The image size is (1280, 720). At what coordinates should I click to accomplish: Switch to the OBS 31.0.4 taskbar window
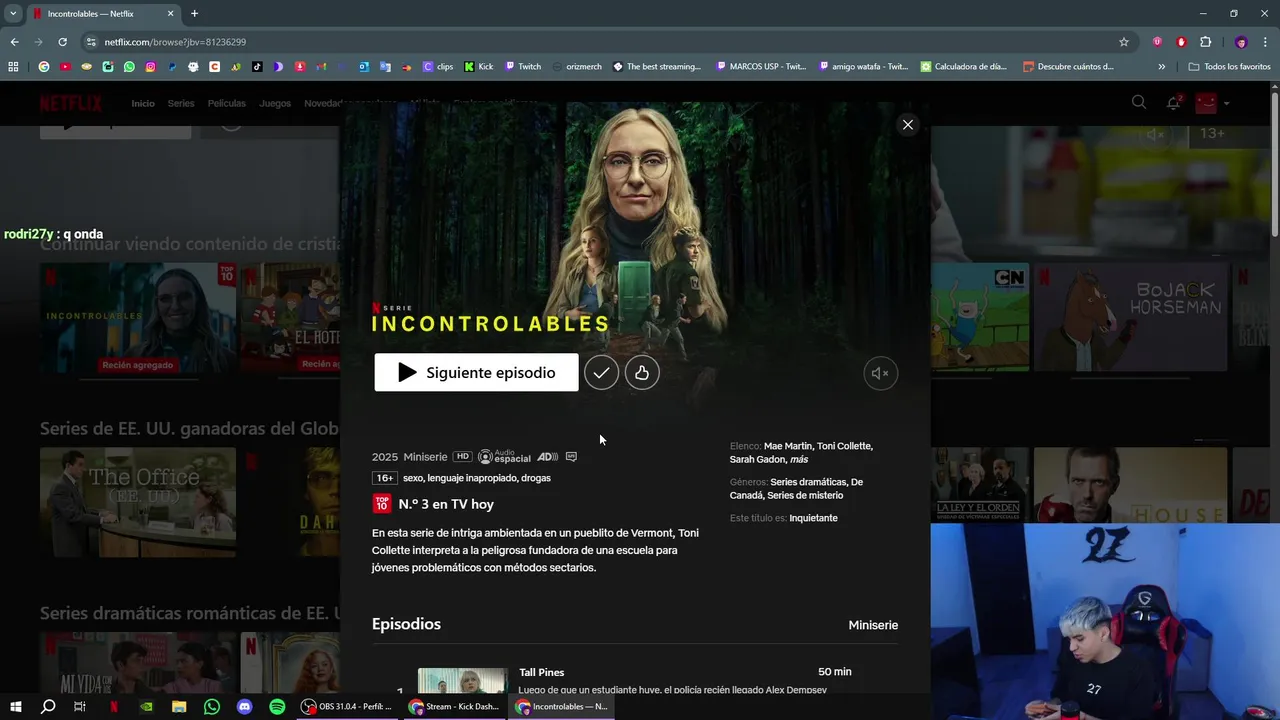347,706
